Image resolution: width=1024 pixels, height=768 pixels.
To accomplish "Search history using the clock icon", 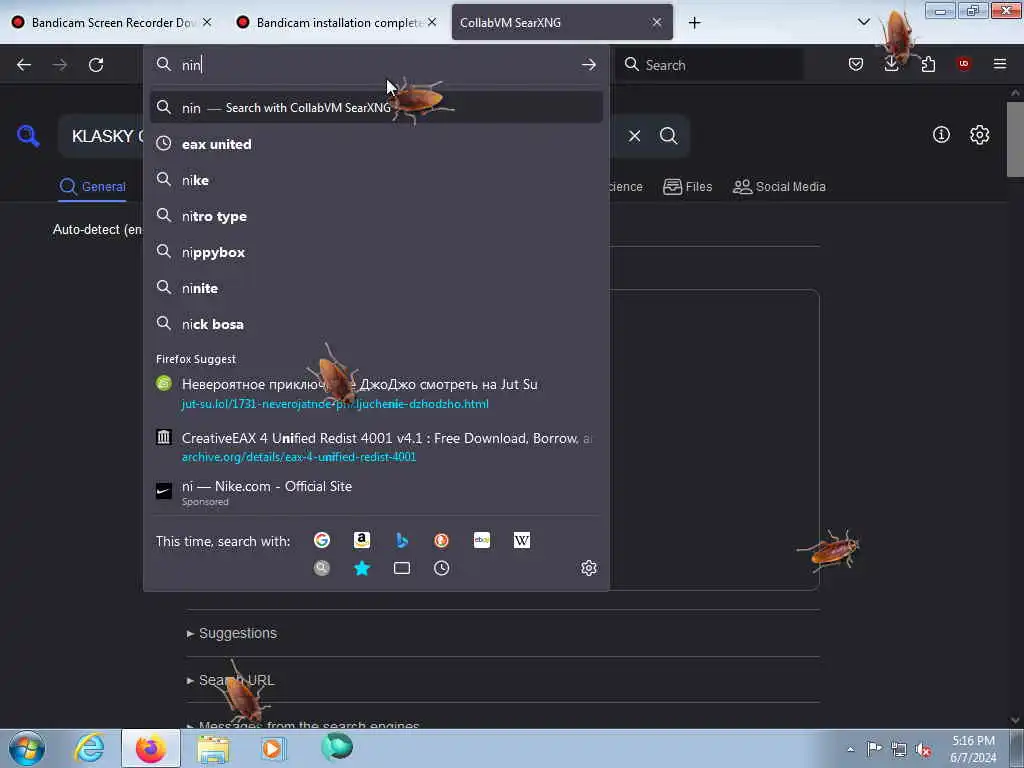I will (441, 568).
